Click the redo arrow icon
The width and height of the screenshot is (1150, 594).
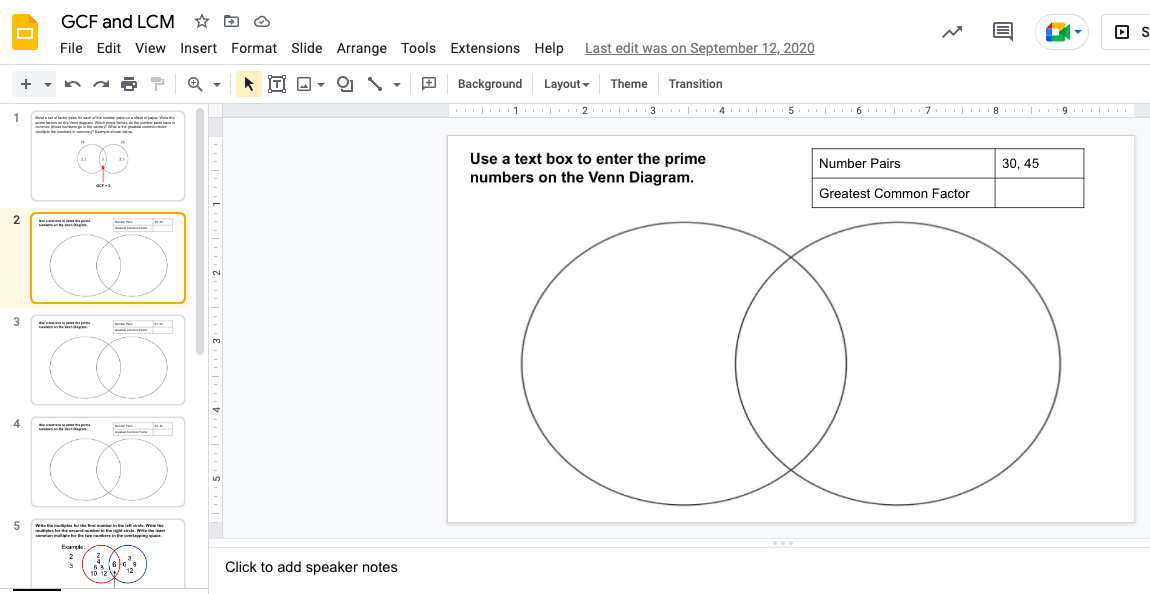pos(101,84)
